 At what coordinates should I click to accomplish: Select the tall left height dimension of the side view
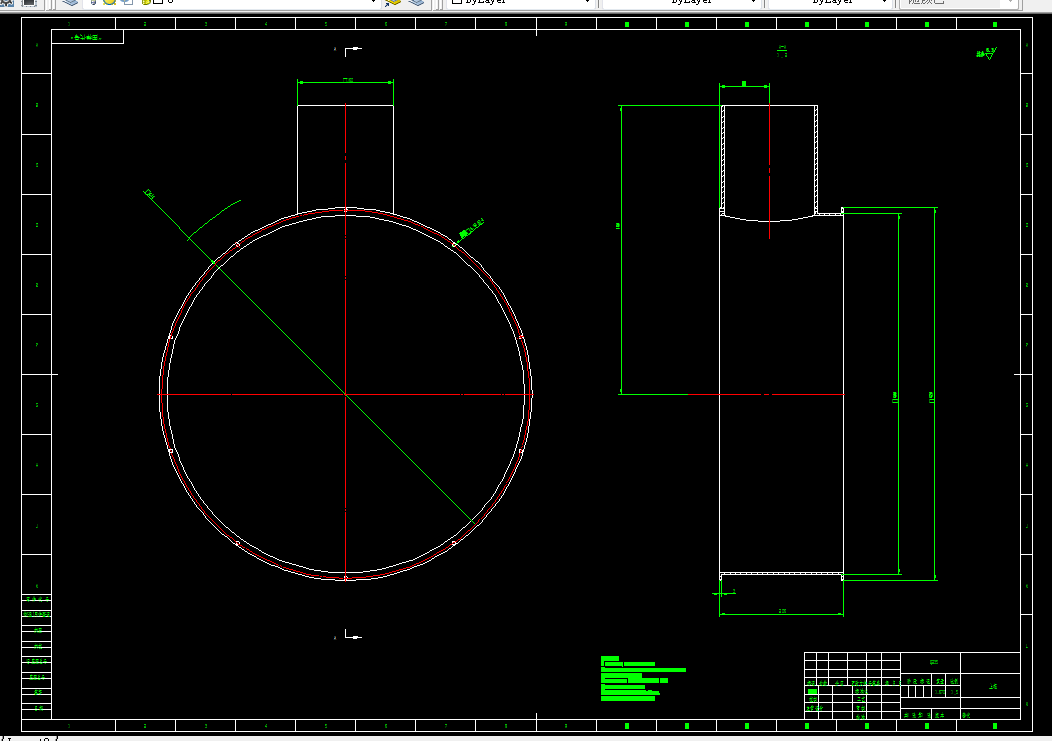pos(621,250)
